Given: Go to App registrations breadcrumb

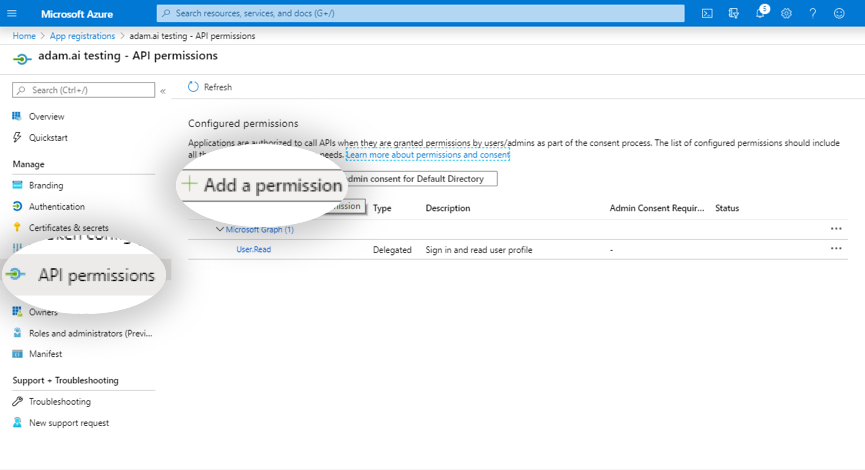Looking at the screenshot, I should pyautogui.click(x=82, y=36).
